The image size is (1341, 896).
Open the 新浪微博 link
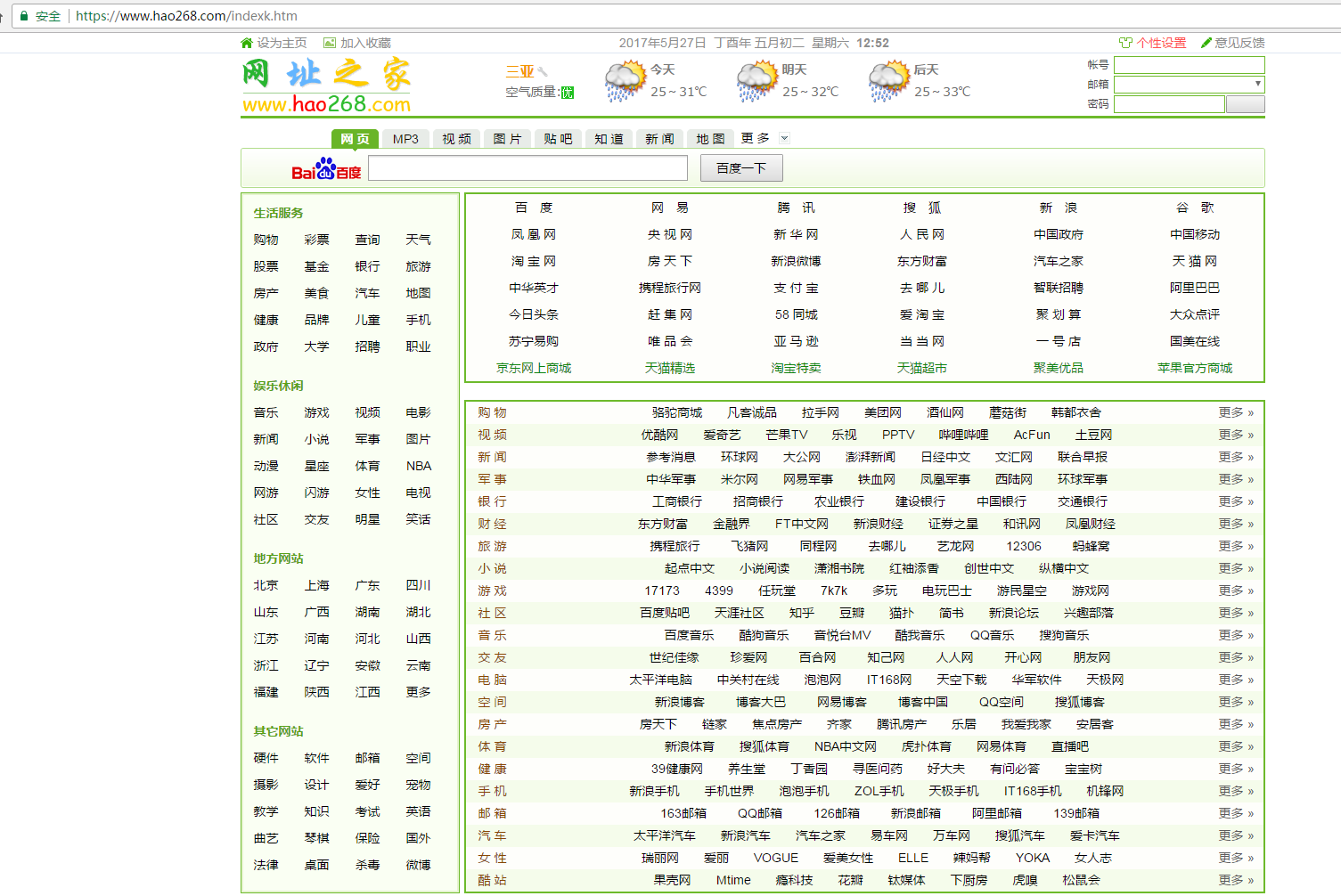pyautogui.click(x=796, y=261)
